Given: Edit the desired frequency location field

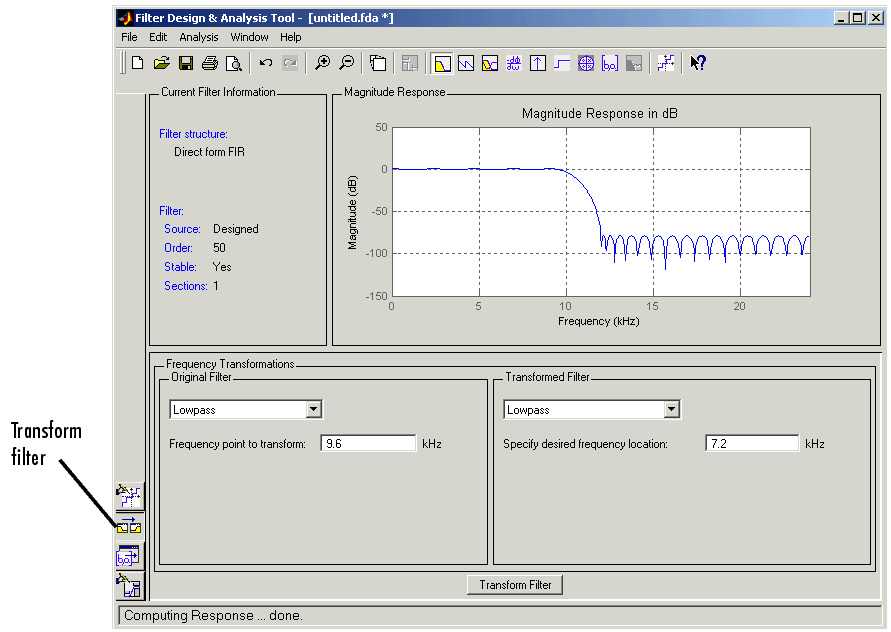Looking at the screenshot, I should [752, 443].
